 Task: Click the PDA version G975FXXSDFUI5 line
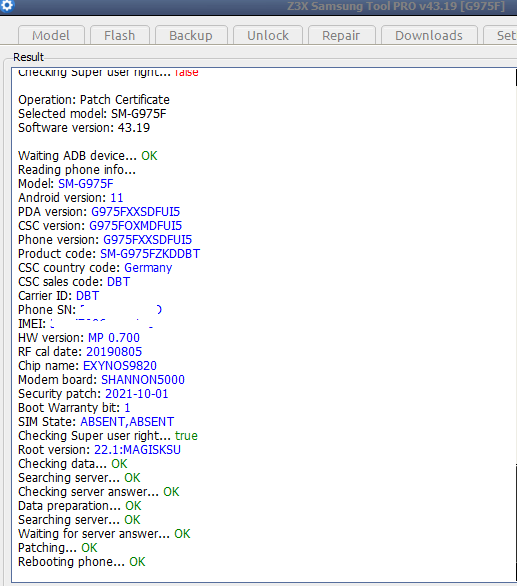coord(99,212)
